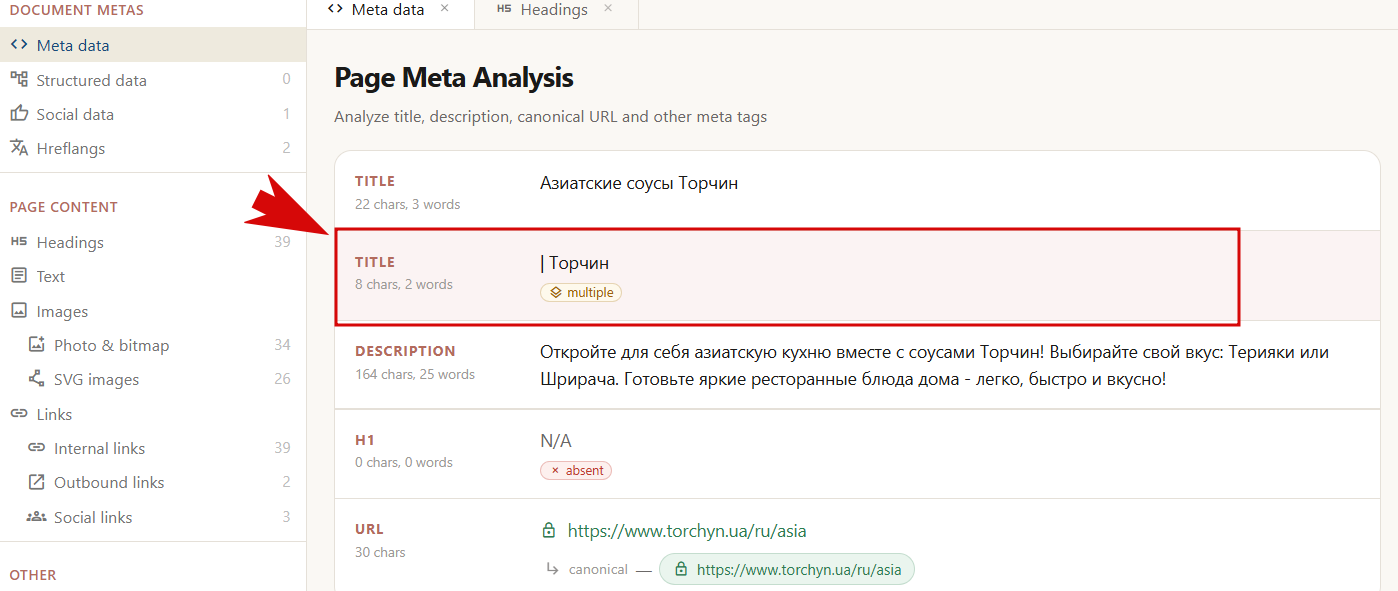Open SVG images list
The width and height of the screenshot is (1398, 591).
[153, 379]
